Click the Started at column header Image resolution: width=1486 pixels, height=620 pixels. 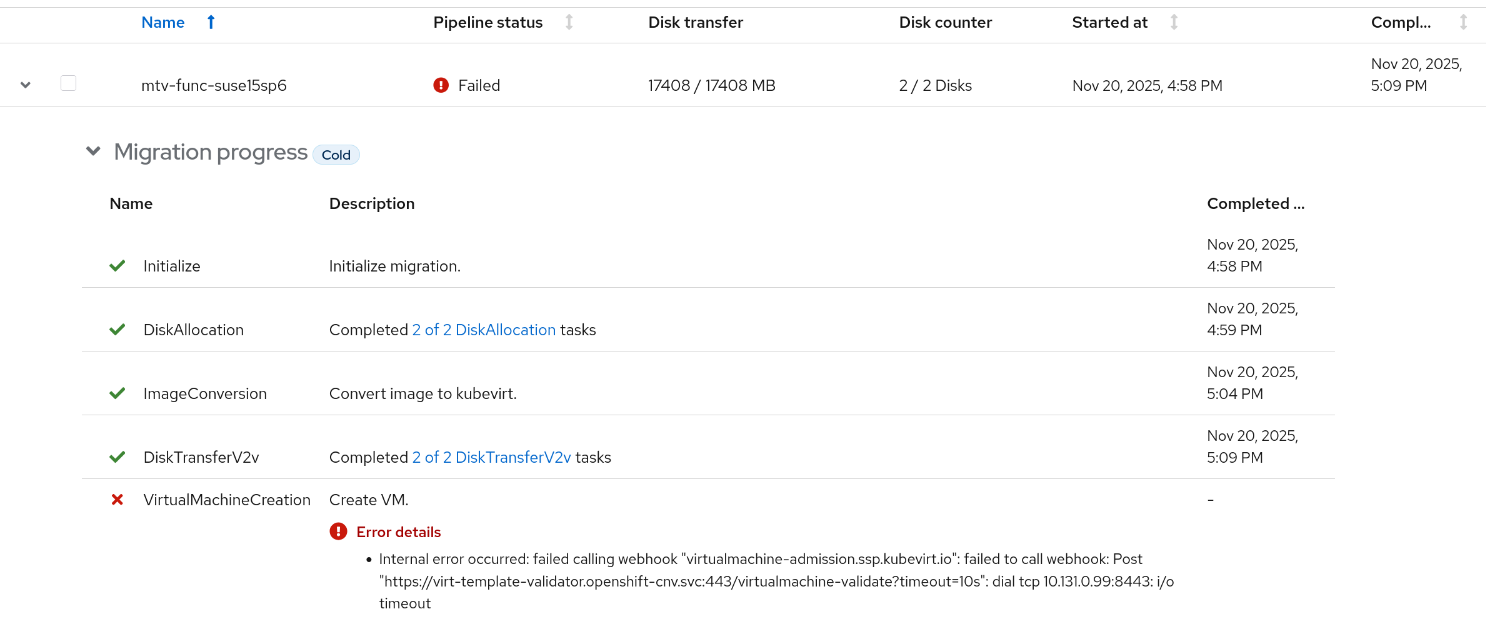1110,22
